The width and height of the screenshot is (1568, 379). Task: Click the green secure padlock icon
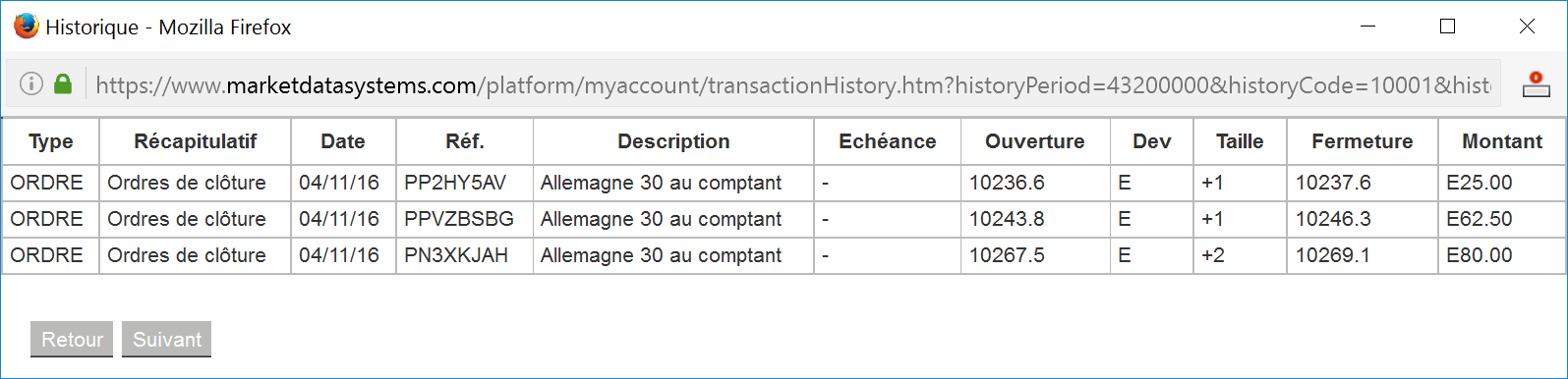(63, 84)
